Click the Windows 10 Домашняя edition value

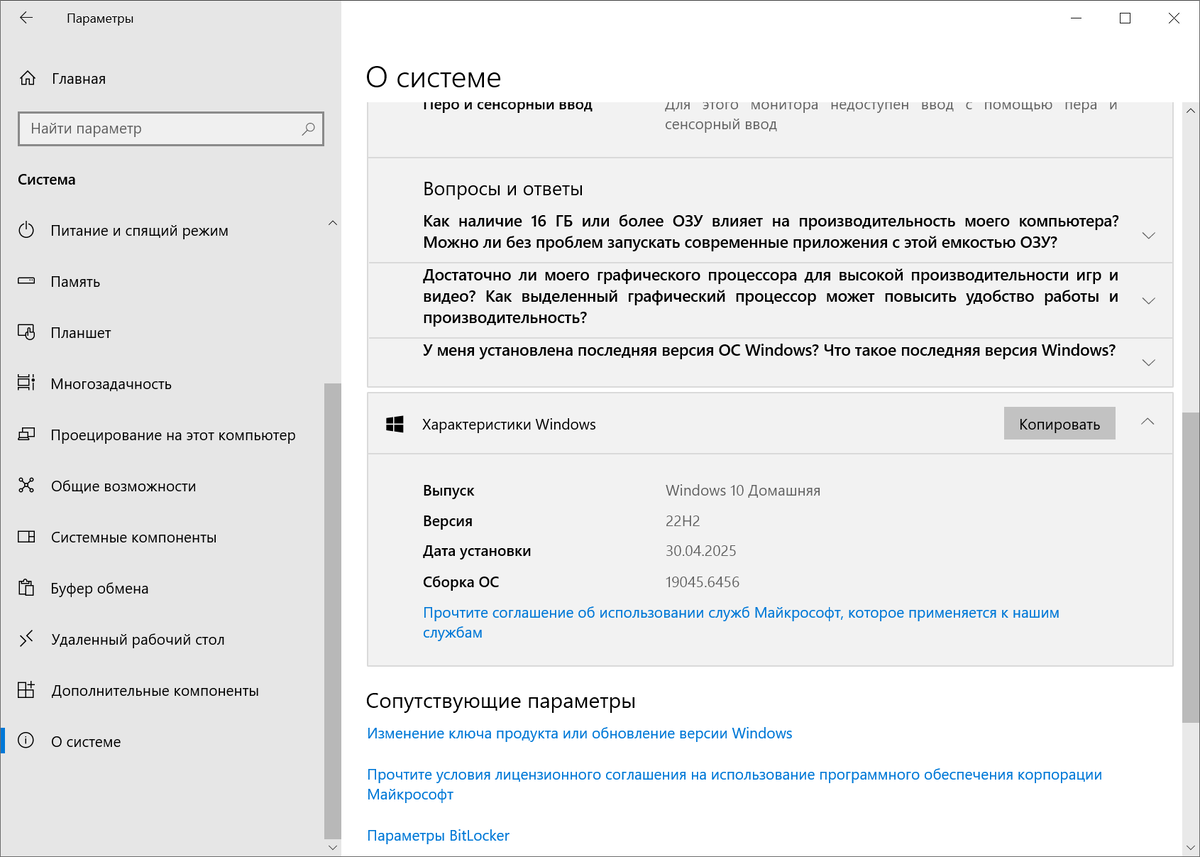(743, 490)
